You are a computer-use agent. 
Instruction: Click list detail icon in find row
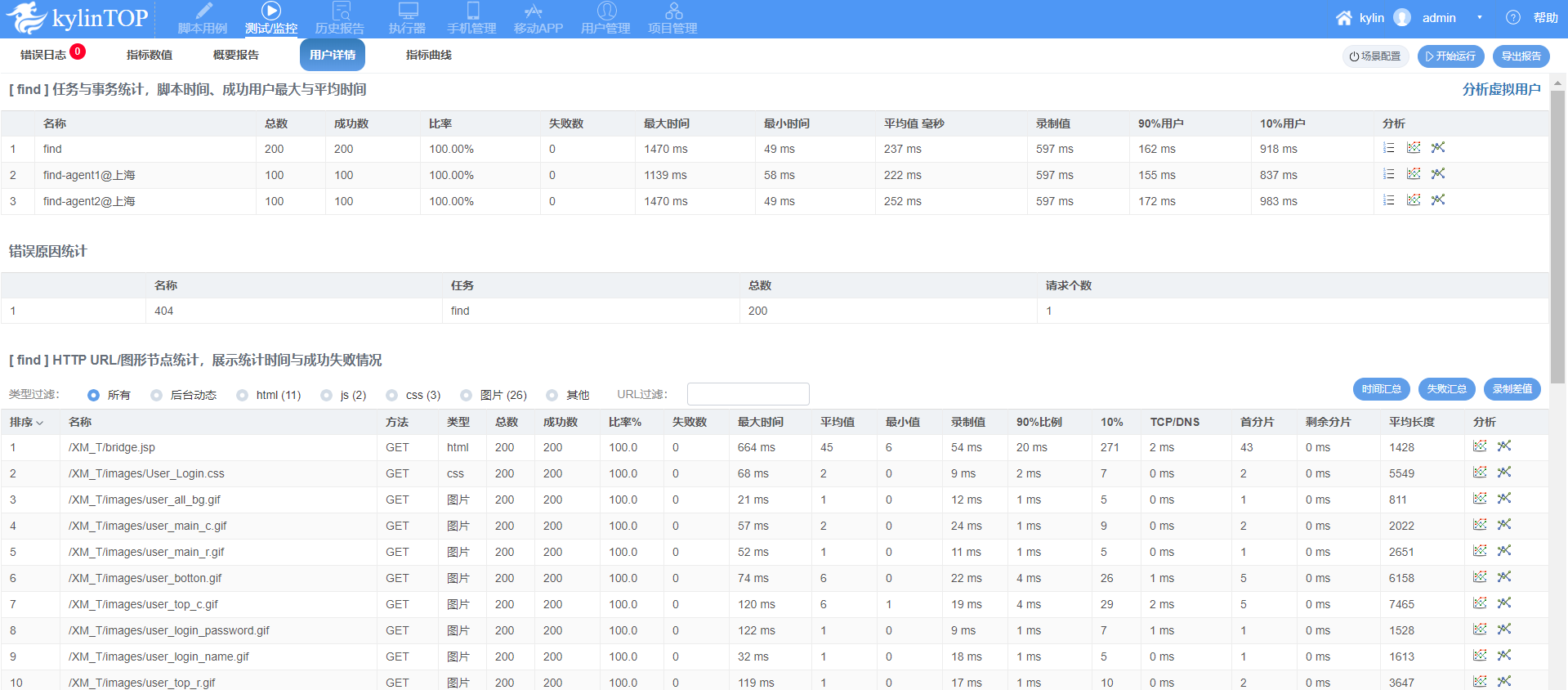(1389, 148)
